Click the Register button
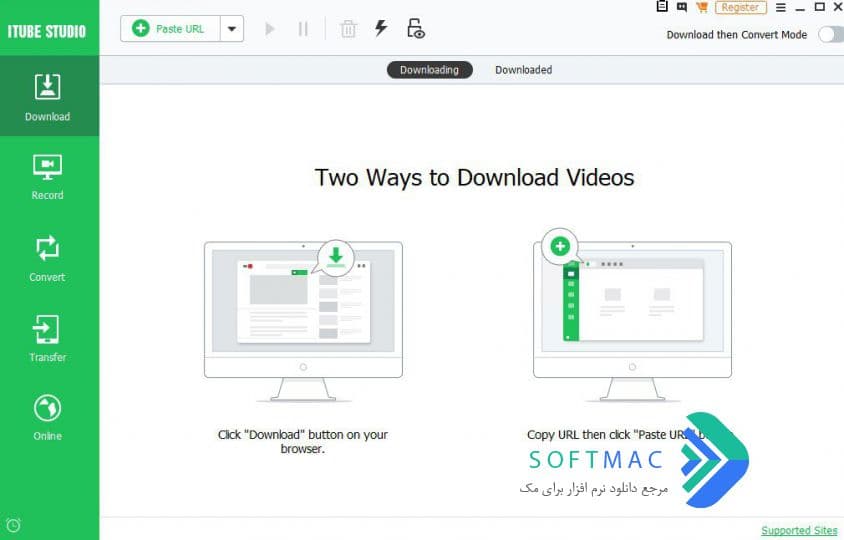Viewport: 844px width, 540px height. pos(741,8)
